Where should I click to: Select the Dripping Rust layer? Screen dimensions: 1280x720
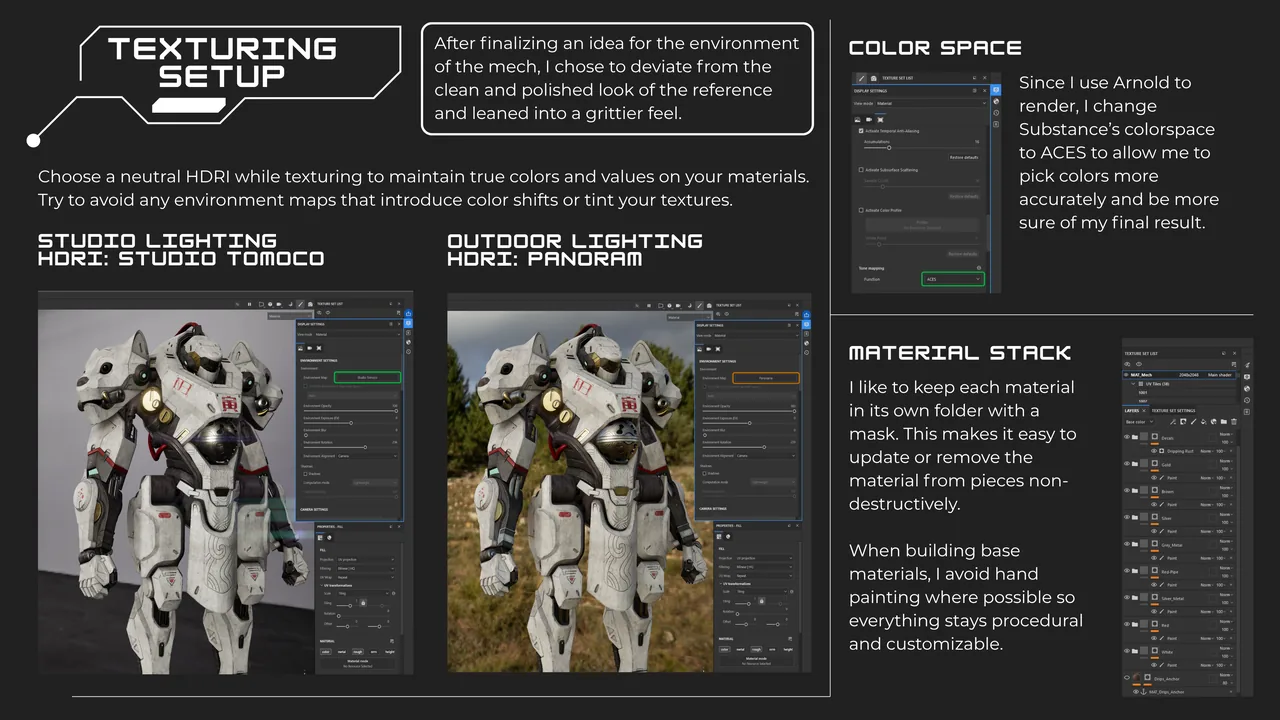pyautogui.click(x=1180, y=451)
